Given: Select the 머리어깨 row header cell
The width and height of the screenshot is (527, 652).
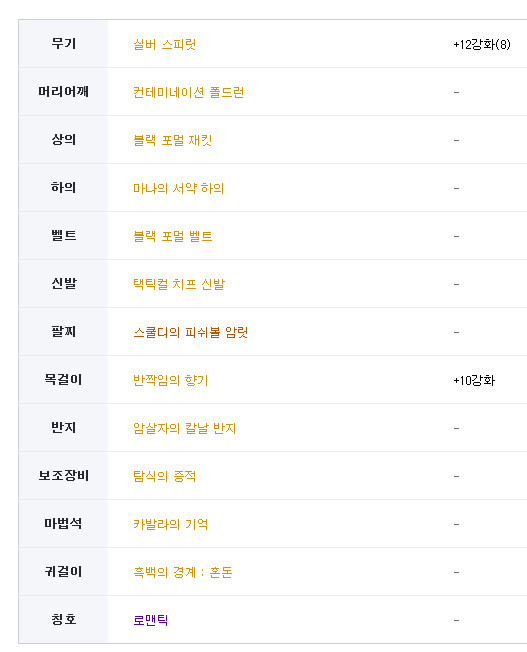Looking at the screenshot, I should click(64, 91).
